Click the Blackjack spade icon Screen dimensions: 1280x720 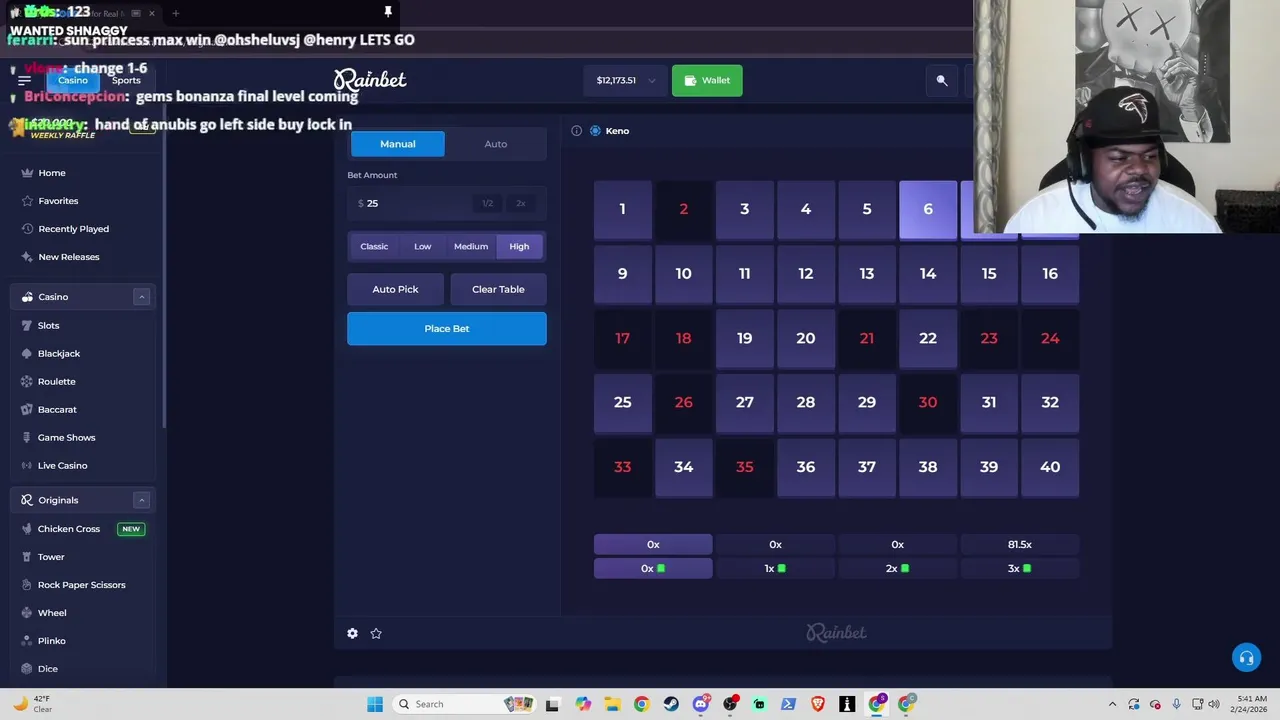click(x=27, y=353)
